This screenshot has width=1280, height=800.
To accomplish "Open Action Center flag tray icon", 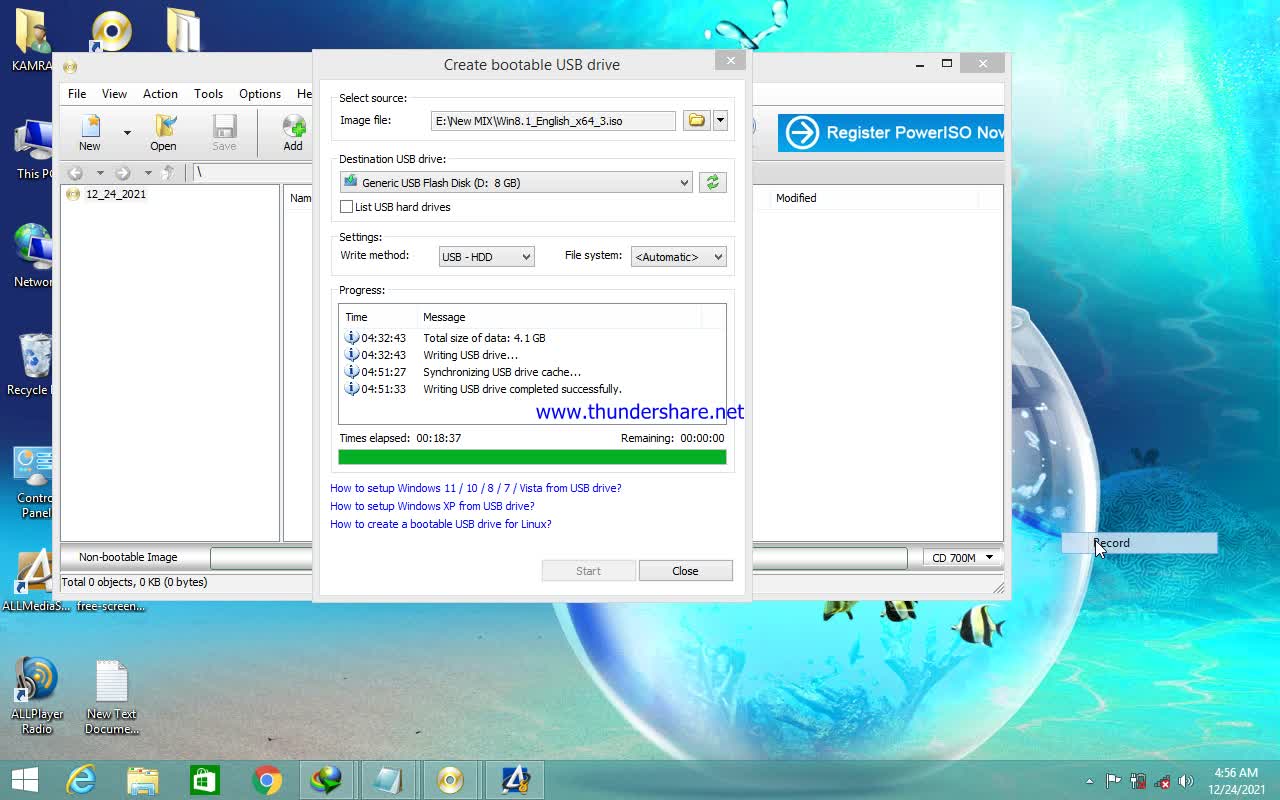I will pos(1114,781).
